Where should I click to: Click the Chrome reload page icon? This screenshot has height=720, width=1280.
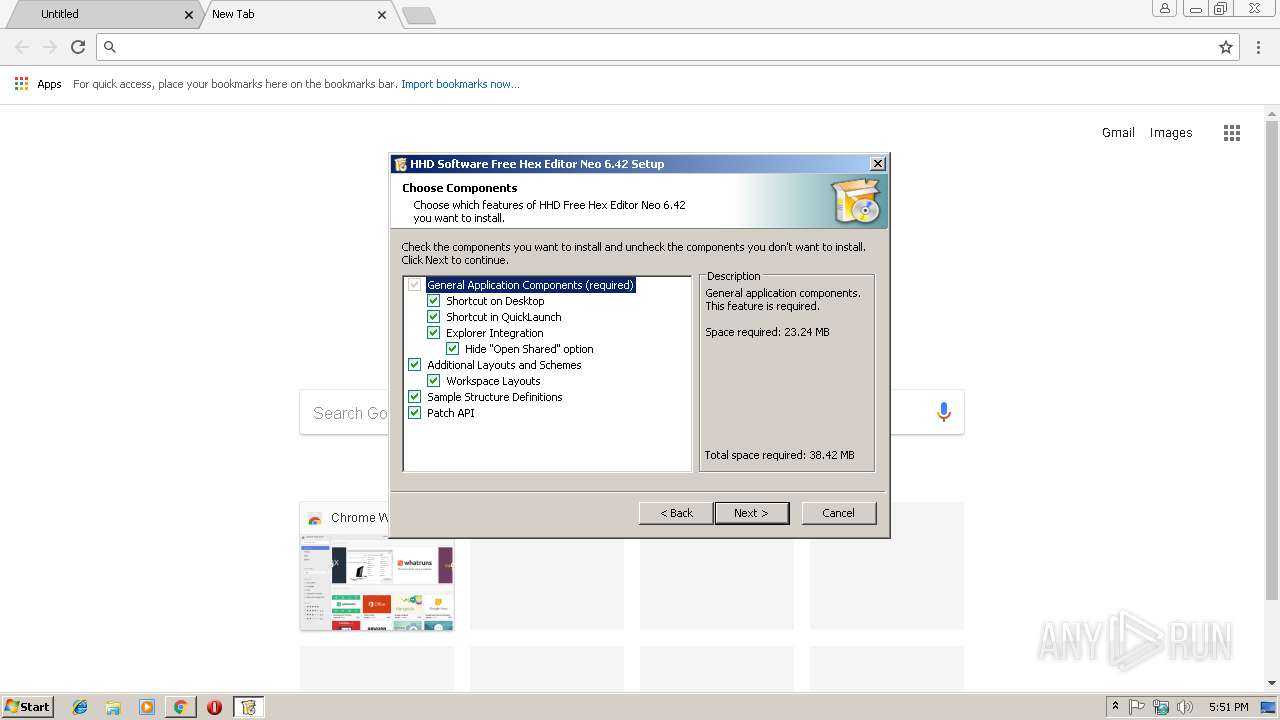click(78, 47)
